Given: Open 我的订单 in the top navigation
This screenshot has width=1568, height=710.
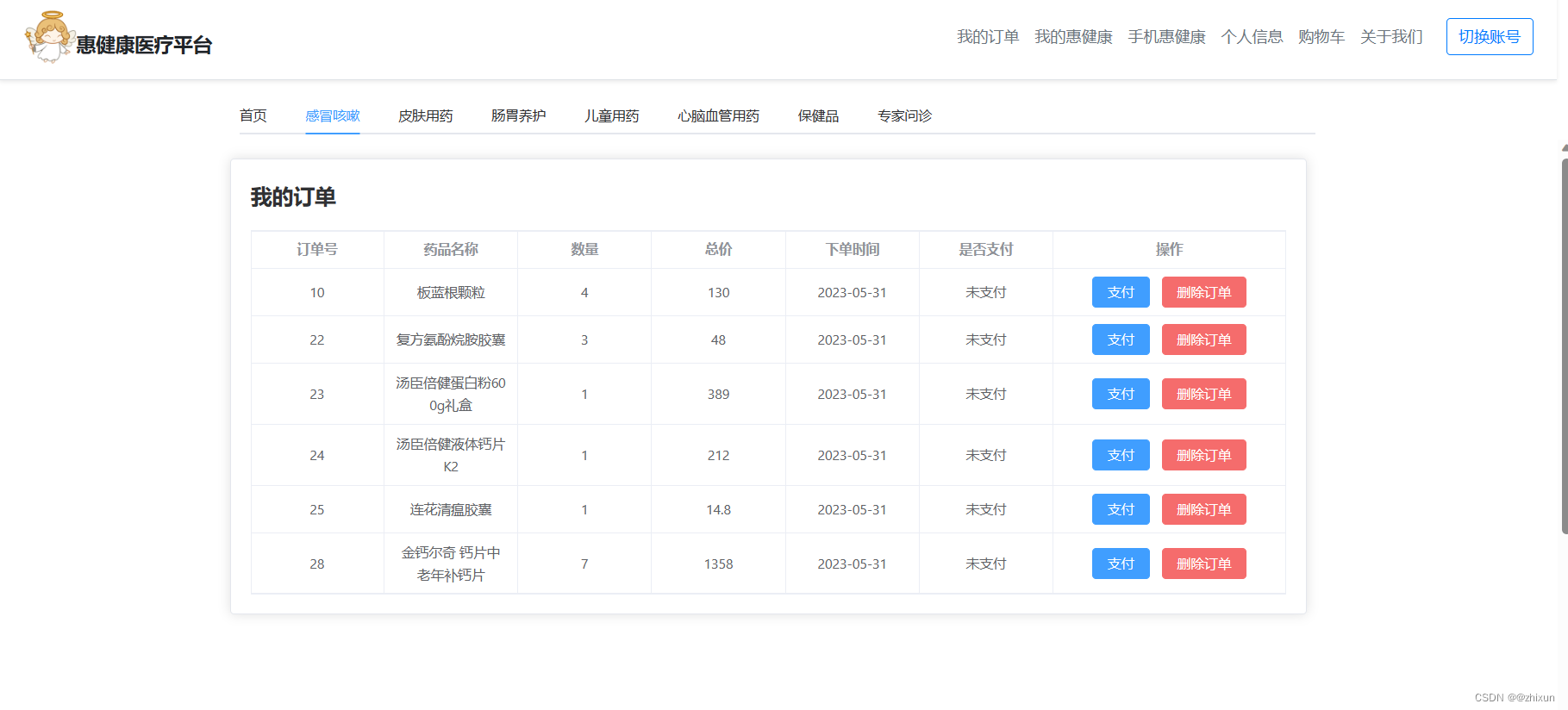Looking at the screenshot, I should point(988,37).
